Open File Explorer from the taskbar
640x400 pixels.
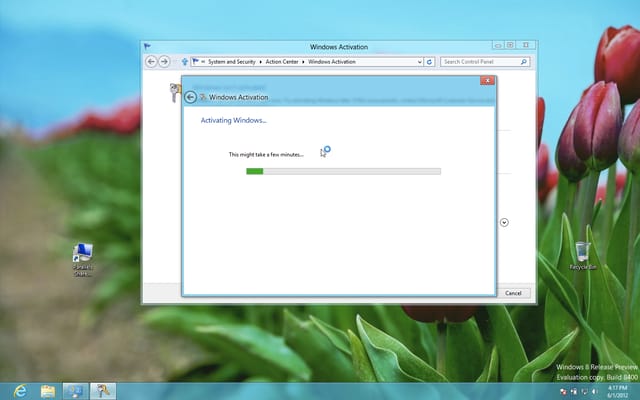48,391
